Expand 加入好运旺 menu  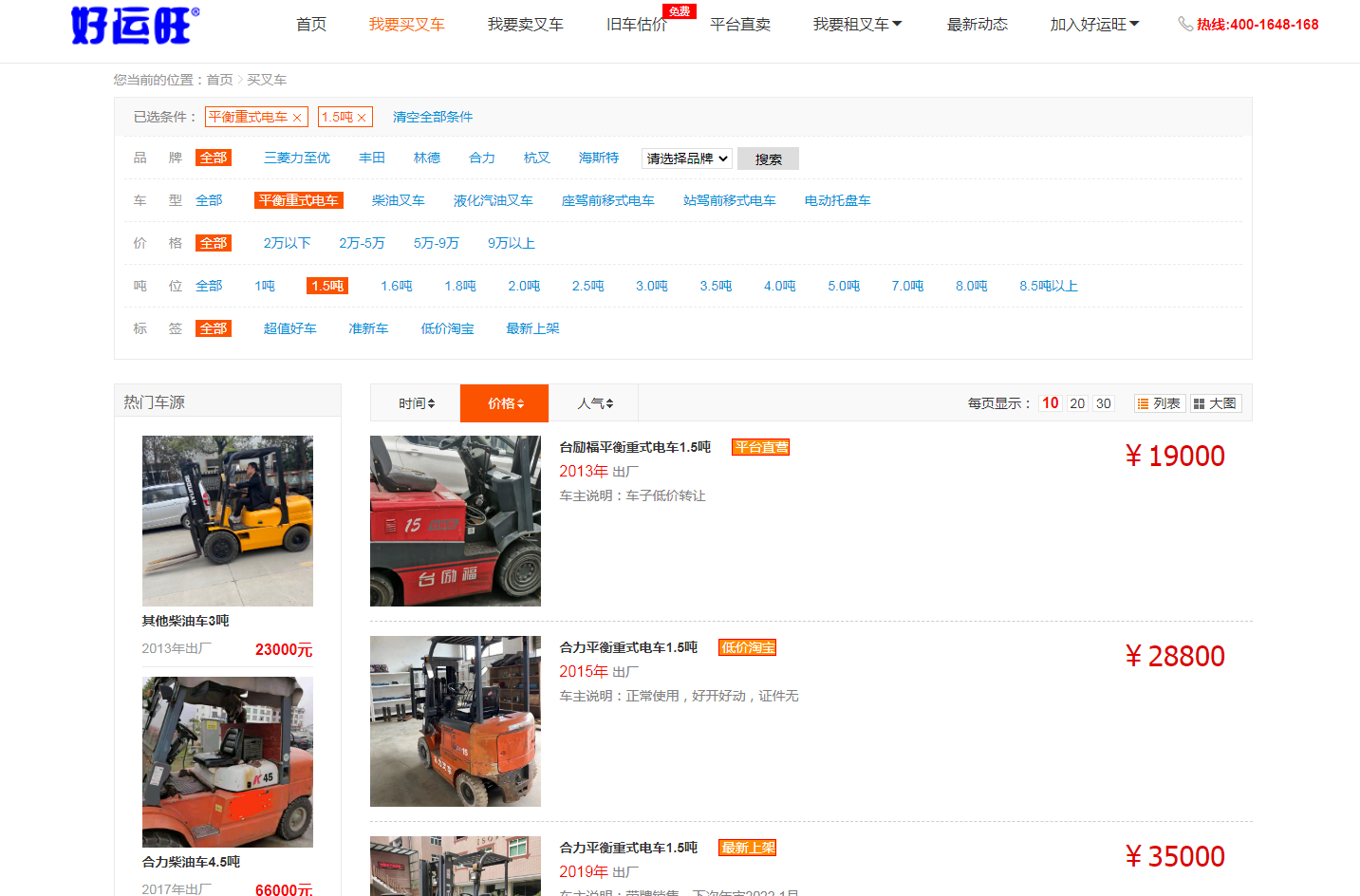point(1094,25)
